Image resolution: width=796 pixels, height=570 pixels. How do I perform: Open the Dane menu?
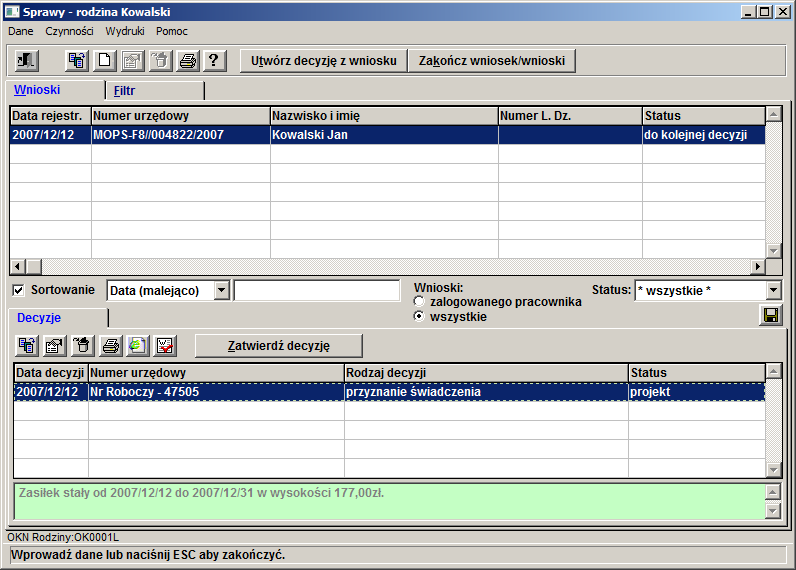coord(21,31)
